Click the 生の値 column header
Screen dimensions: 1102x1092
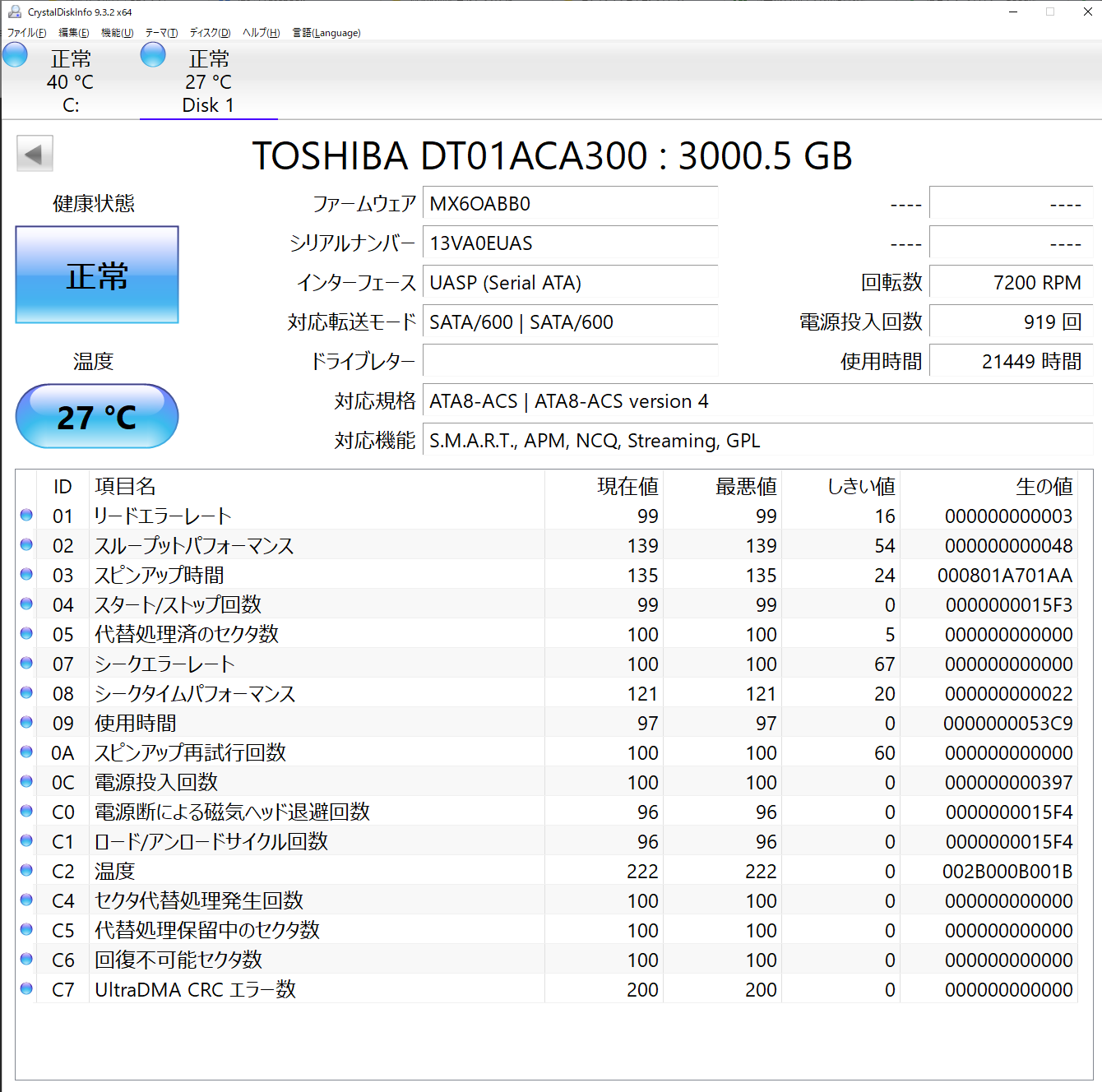[x=1044, y=486]
